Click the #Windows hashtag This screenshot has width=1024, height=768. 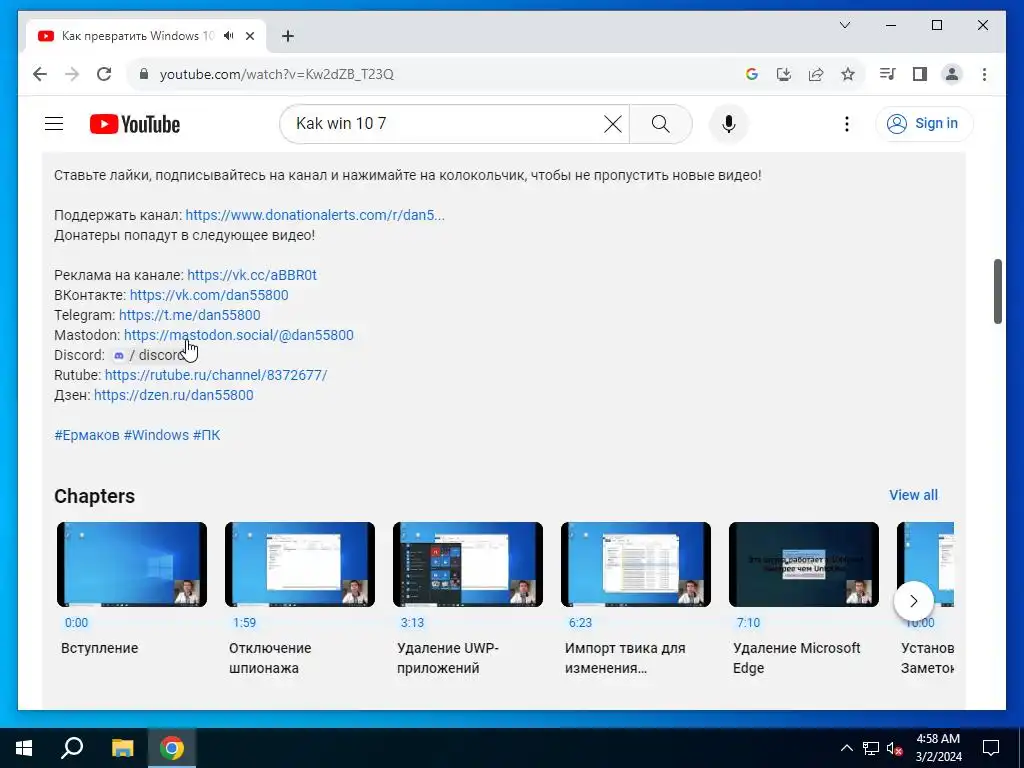[156, 435]
